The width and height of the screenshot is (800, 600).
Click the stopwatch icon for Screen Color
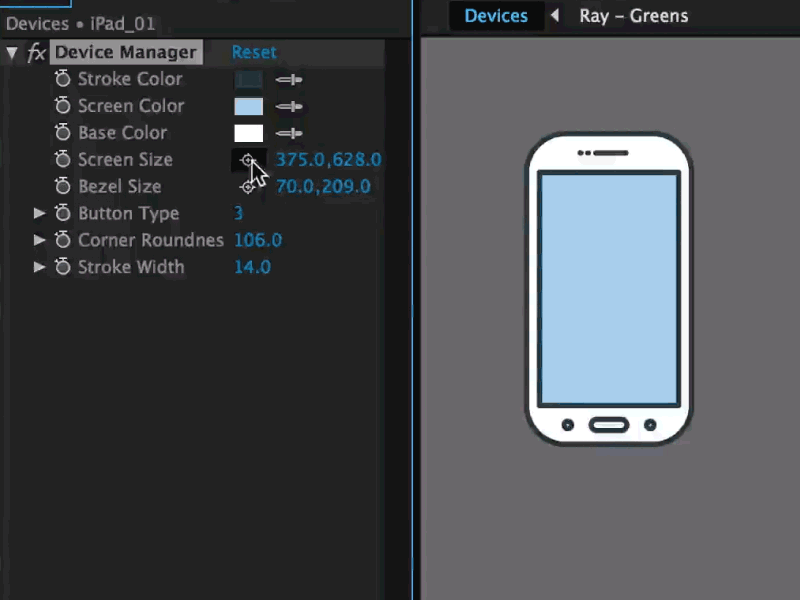tap(62, 106)
